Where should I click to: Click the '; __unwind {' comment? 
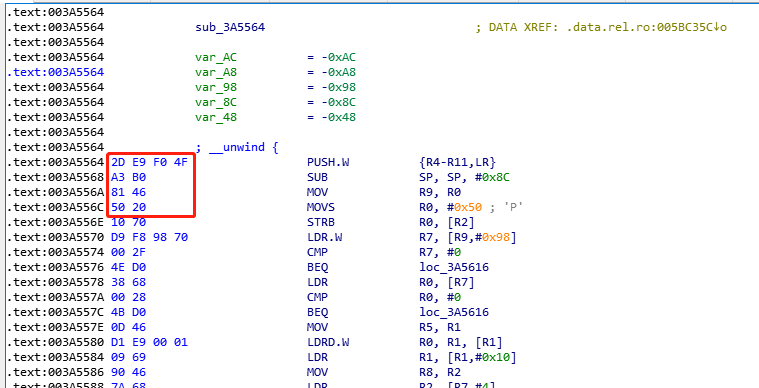tap(237, 148)
